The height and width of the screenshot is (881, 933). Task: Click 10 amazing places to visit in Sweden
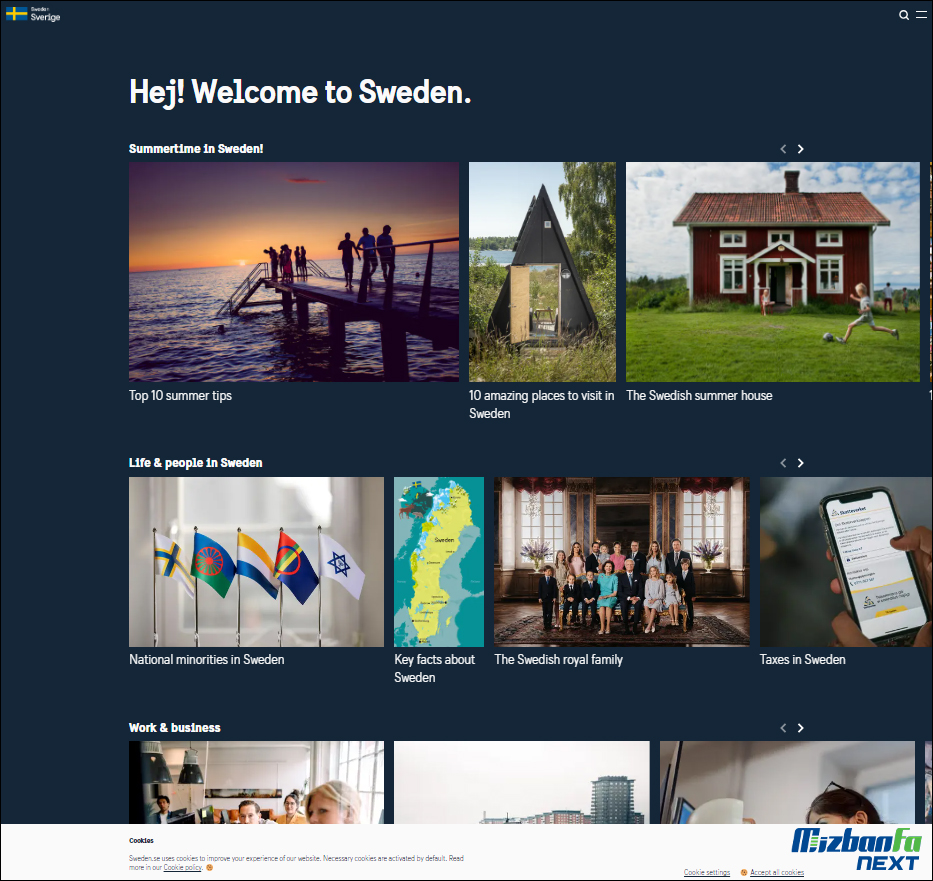pos(541,405)
